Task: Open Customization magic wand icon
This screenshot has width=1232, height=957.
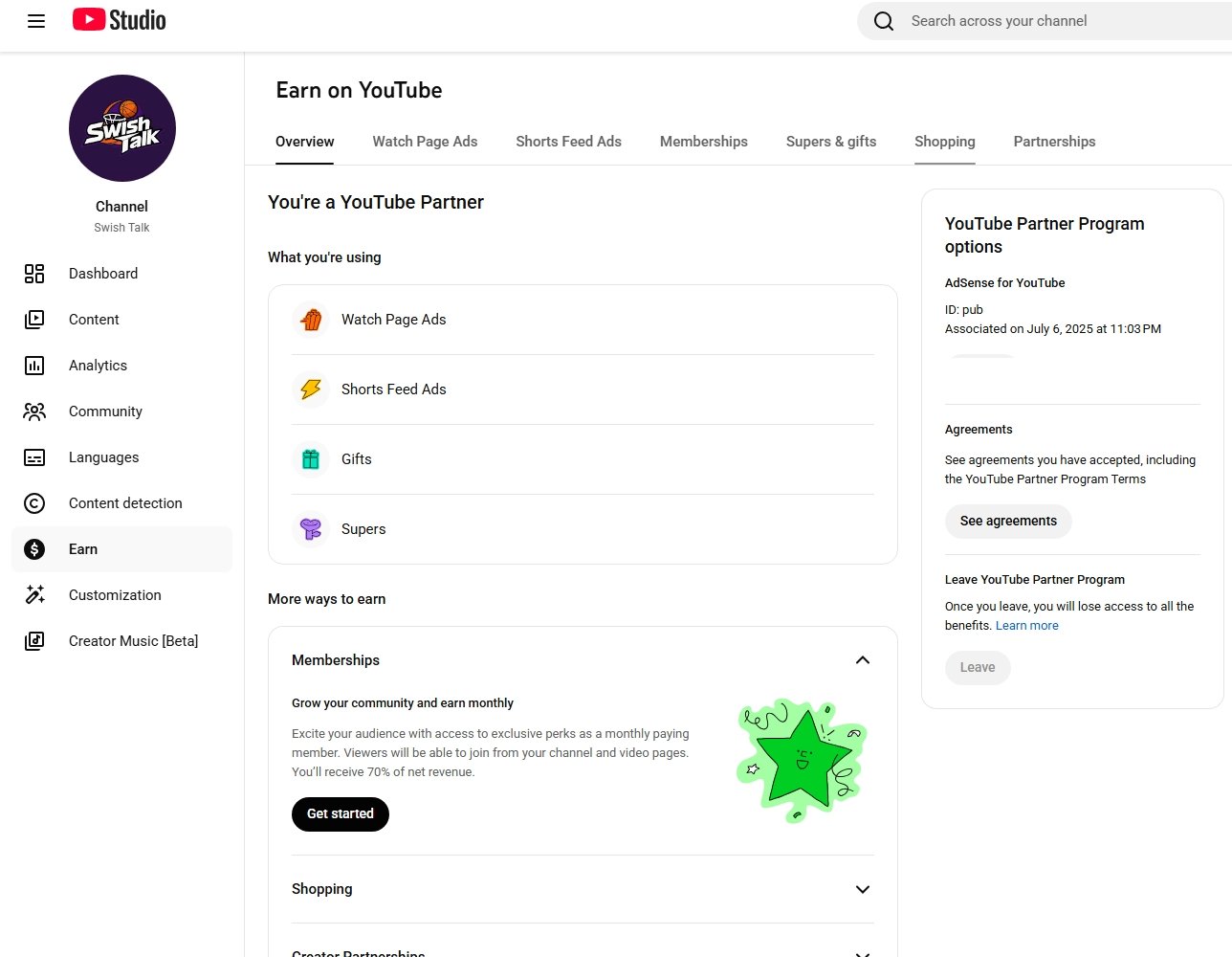Action: (34, 595)
